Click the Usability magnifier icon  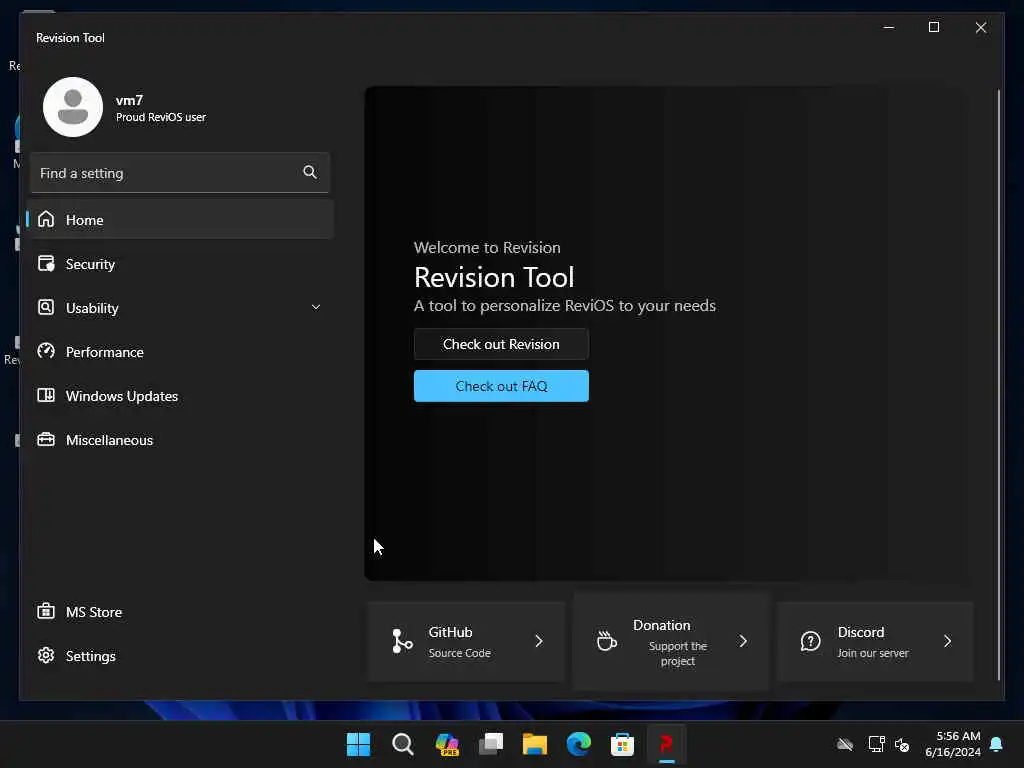(x=46, y=308)
